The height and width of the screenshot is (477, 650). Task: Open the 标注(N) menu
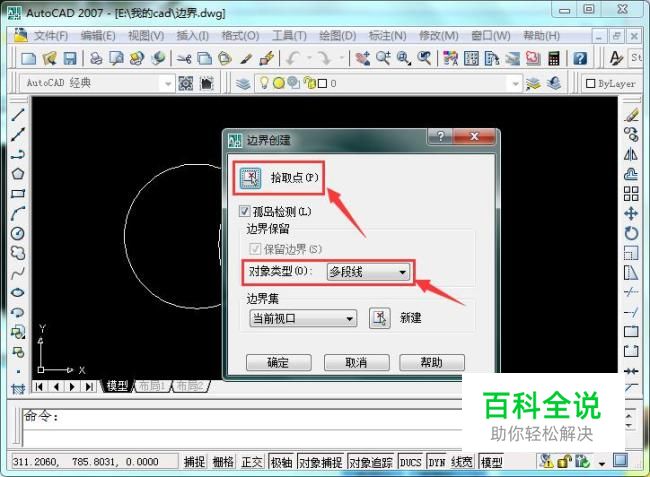click(x=387, y=36)
